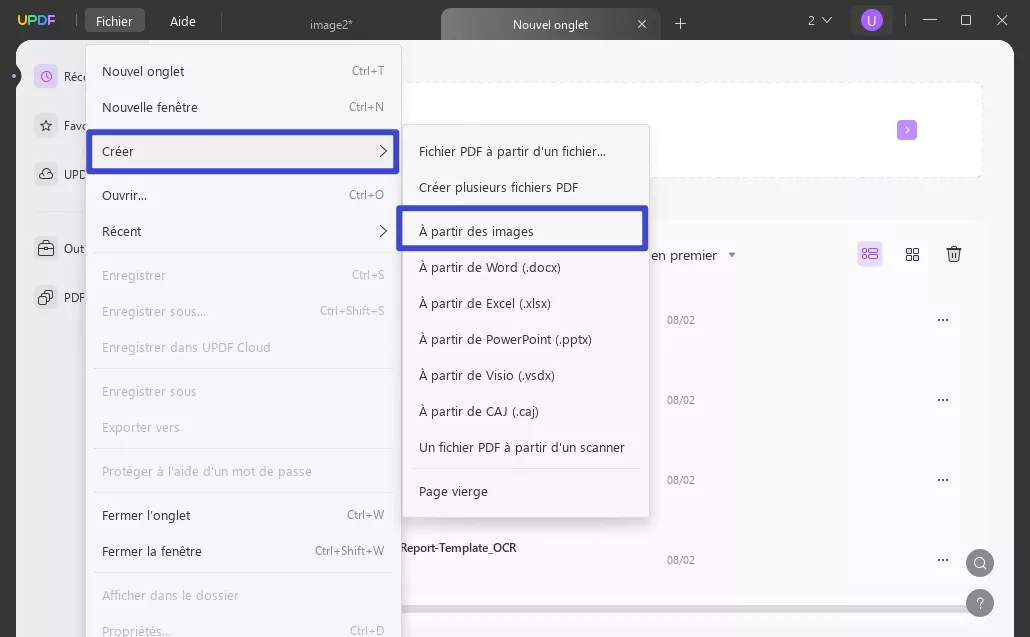1030x637 pixels.
Task: Choose 'Page vierge' to create a blank page
Action: pyautogui.click(x=453, y=491)
